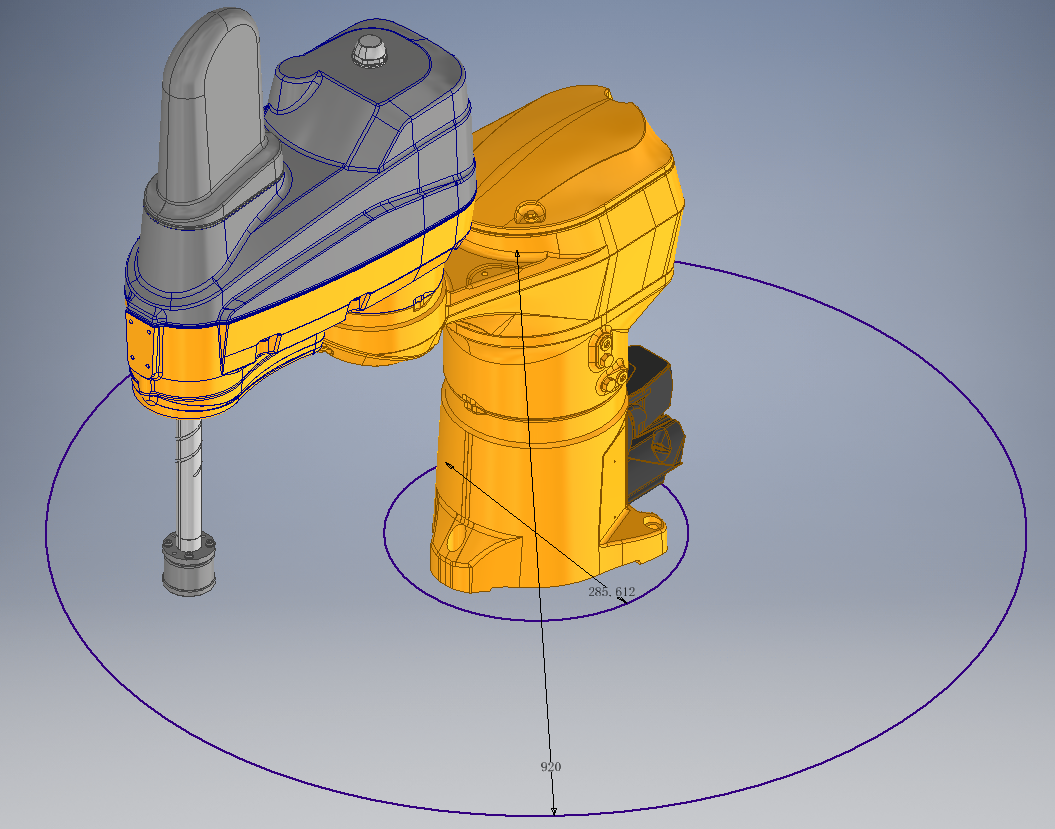Click the 285.612 dimension value
Image resolution: width=1055 pixels, height=829 pixels.
point(611,591)
